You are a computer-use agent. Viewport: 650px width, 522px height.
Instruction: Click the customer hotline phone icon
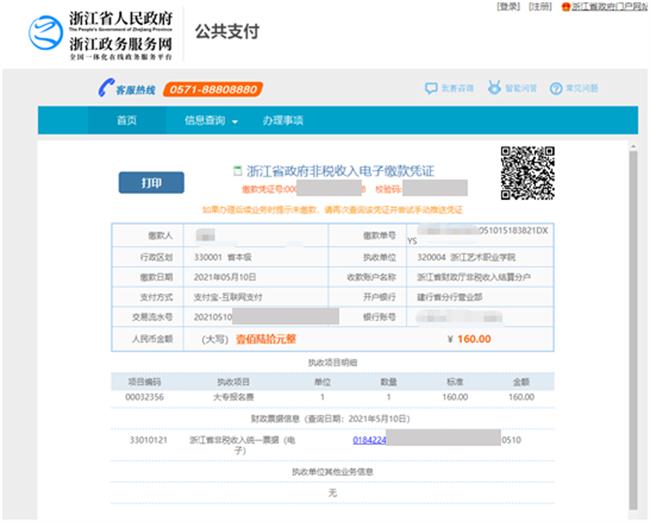104,89
